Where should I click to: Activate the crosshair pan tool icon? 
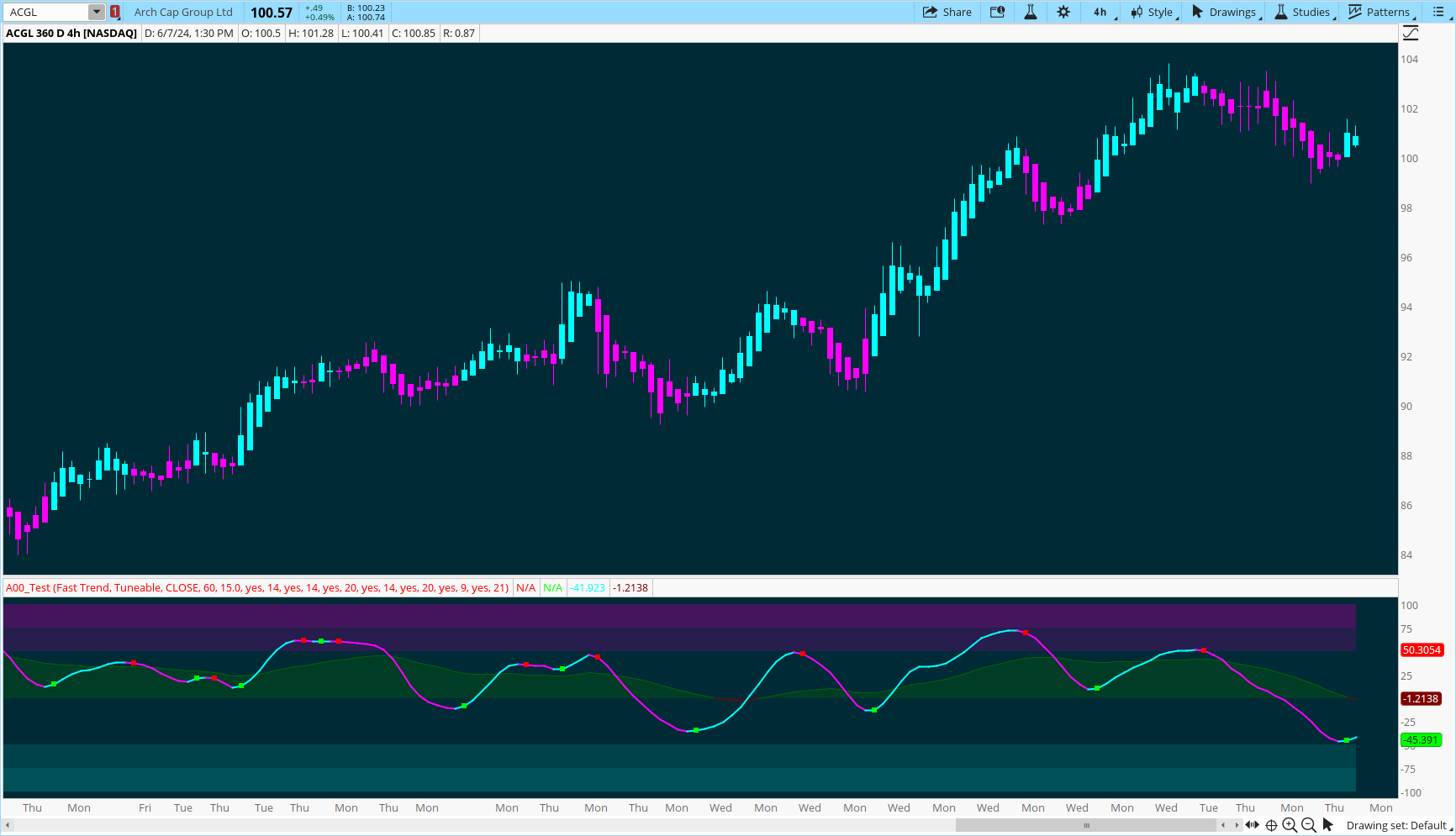1271,825
